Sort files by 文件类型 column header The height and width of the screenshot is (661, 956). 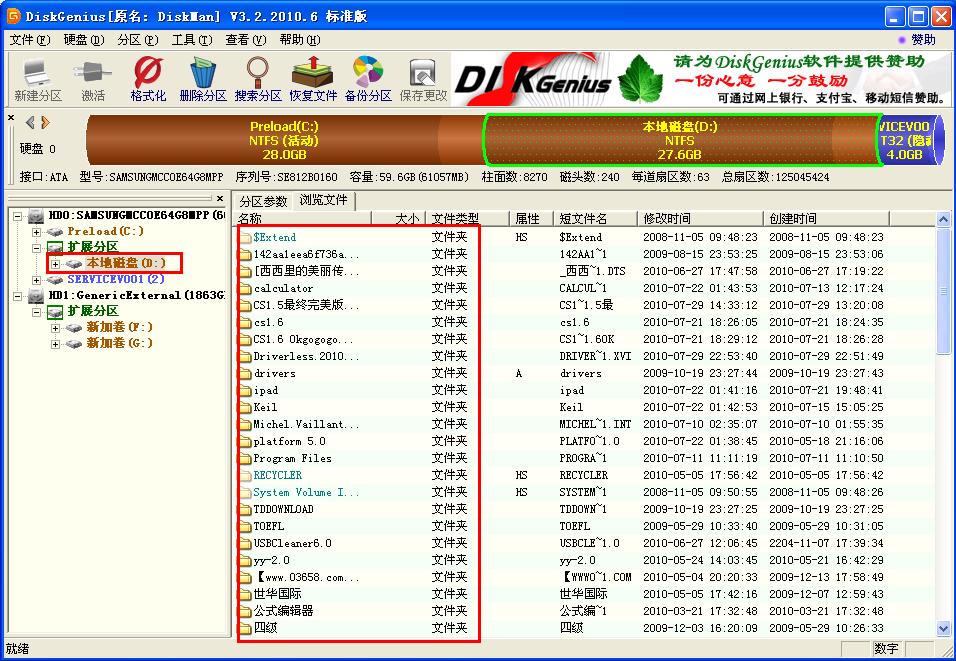point(469,218)
